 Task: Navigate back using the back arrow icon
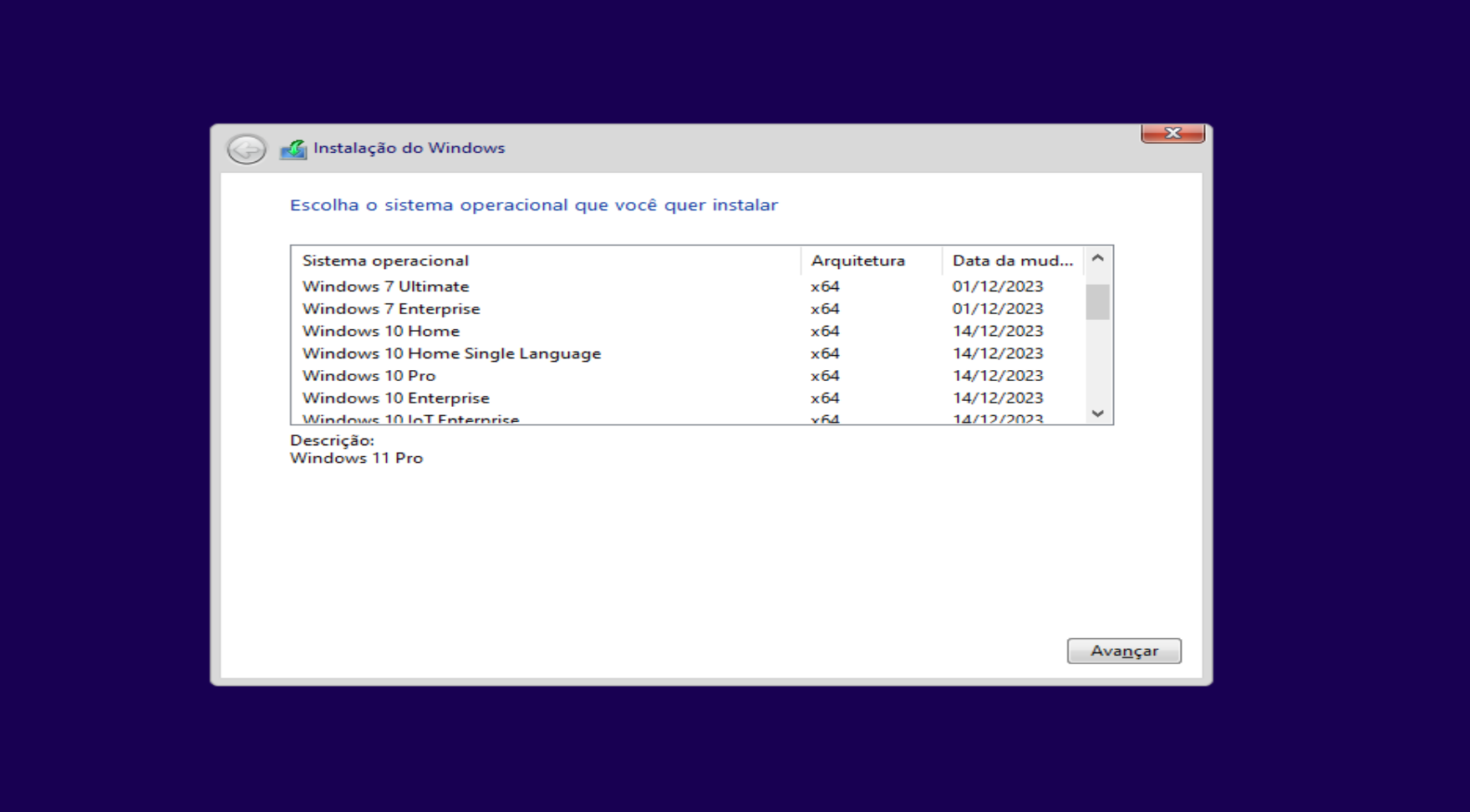245,148
